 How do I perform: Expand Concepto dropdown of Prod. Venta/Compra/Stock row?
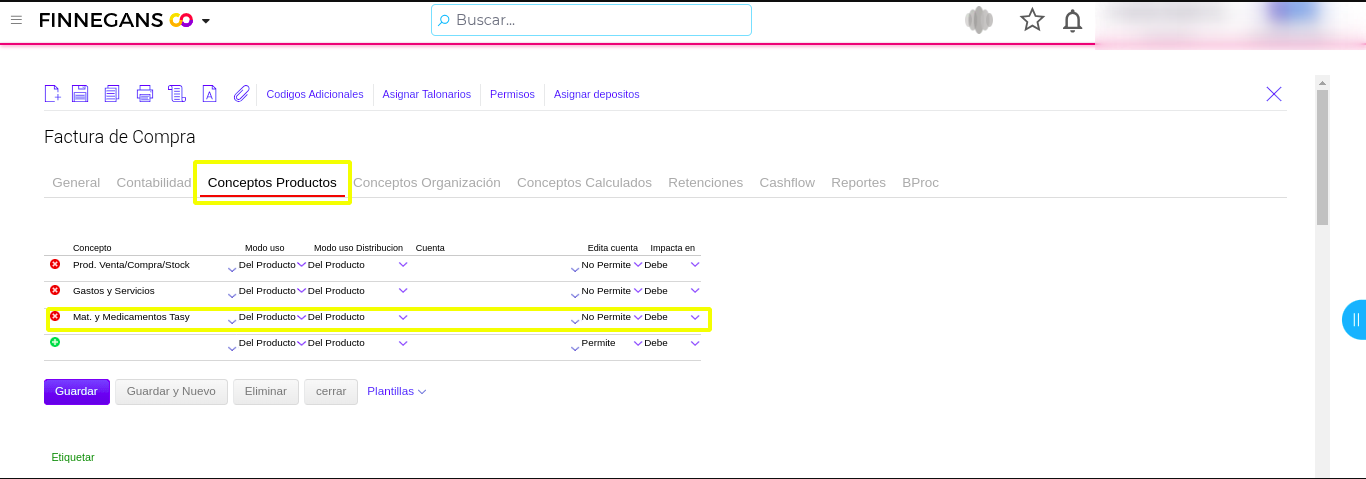point(232,268)
